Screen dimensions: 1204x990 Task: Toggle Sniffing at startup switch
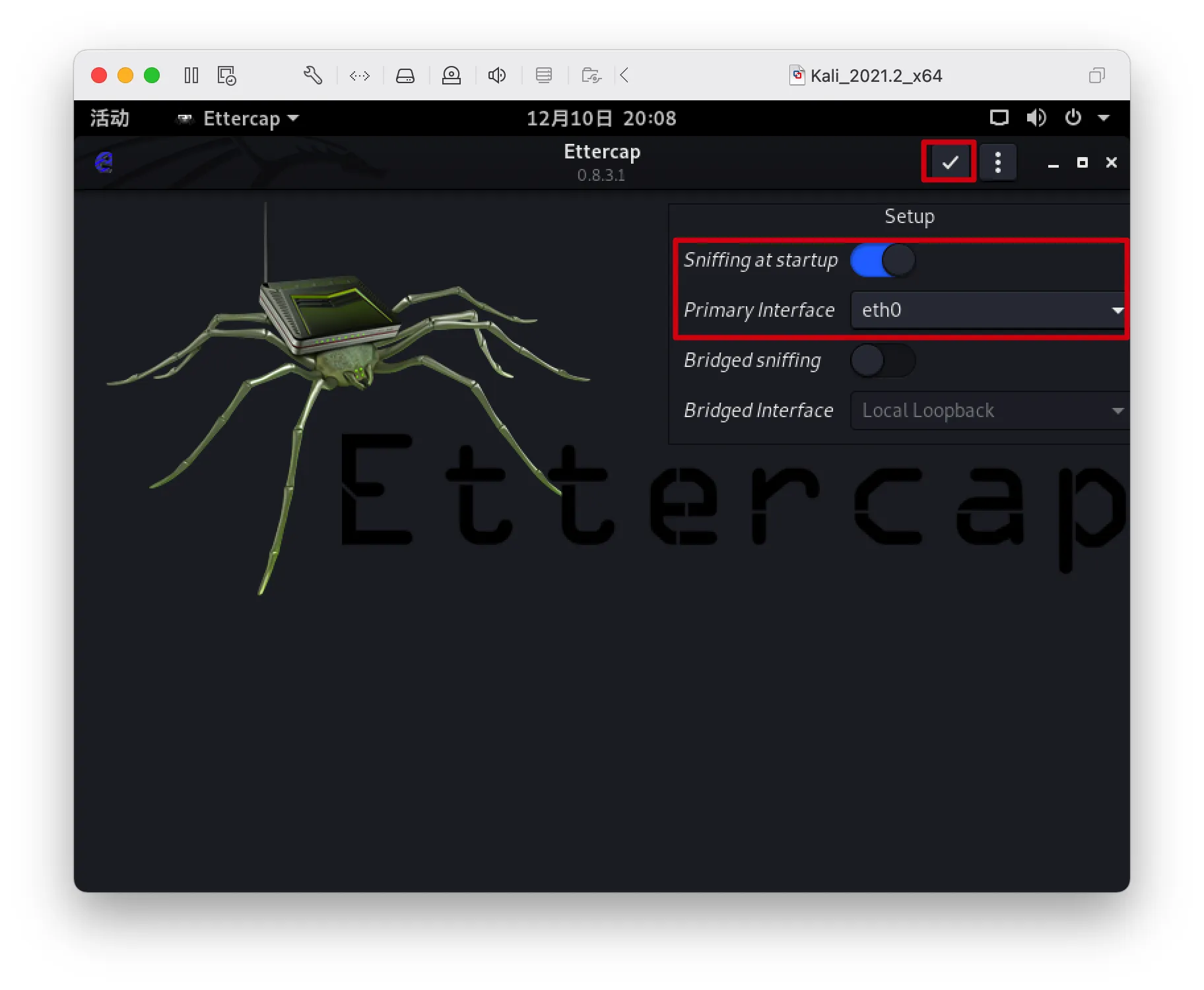(883, 260)
